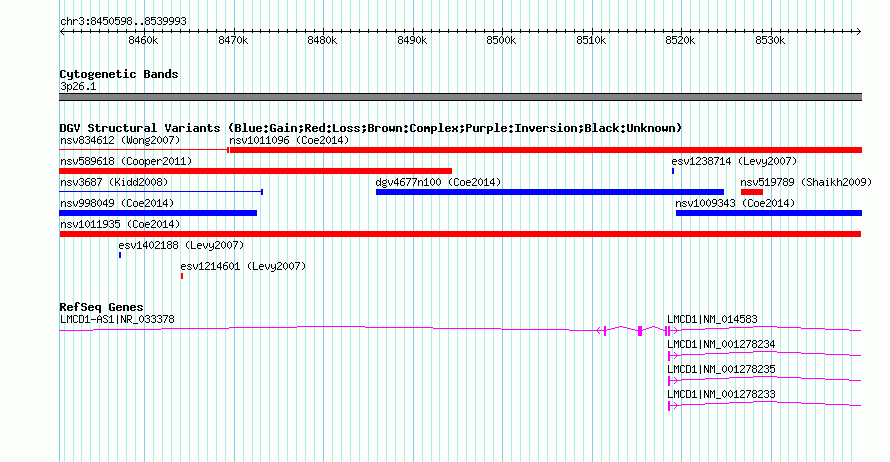
Task: Click the nsv519789 (Shaikh2009) red bar
Action: (x=752, y=192)
